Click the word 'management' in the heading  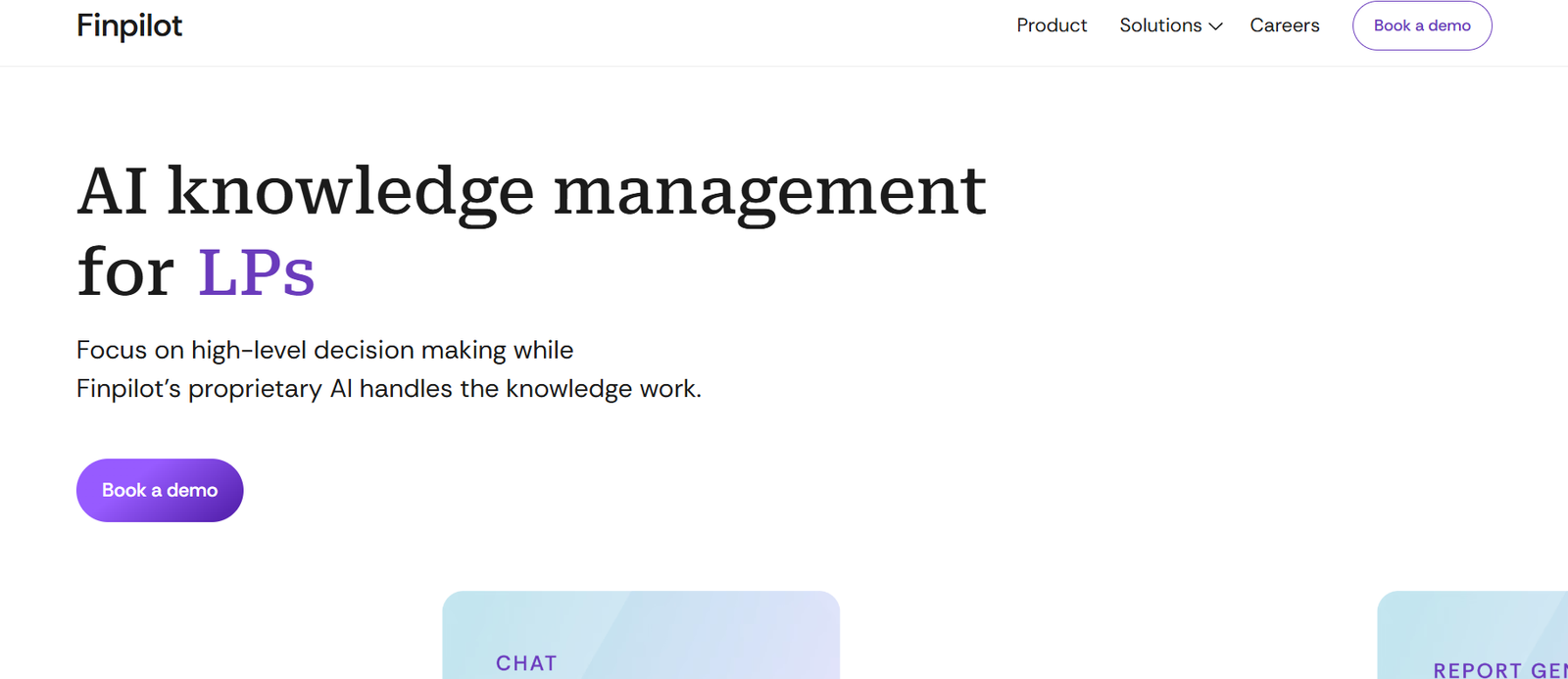tap(769, 192)
